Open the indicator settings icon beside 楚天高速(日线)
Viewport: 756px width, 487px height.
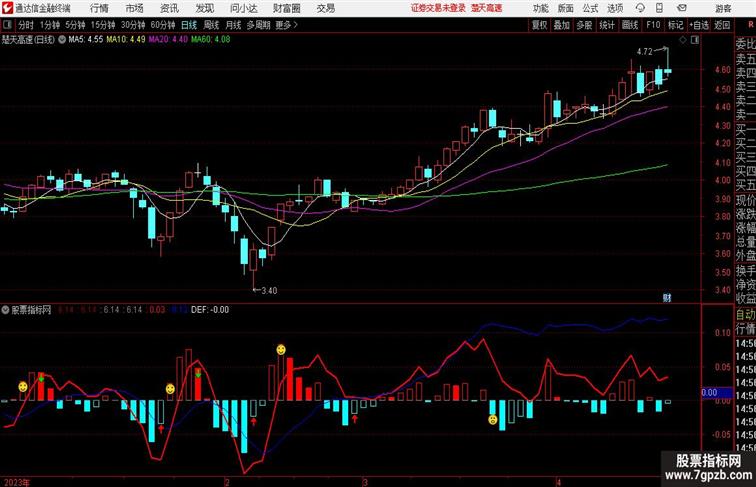[x=62, y=40]
